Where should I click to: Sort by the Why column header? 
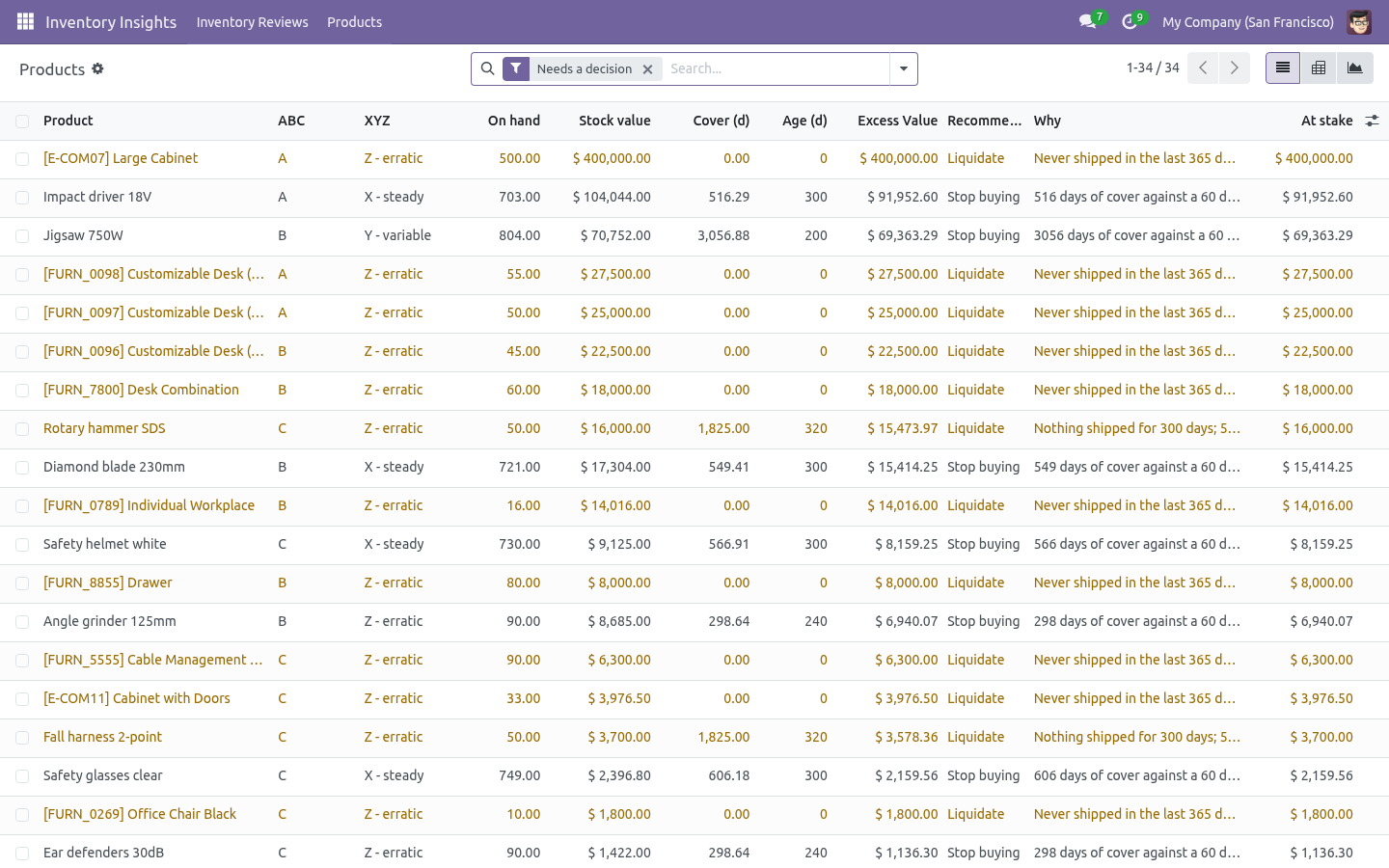1048,121
